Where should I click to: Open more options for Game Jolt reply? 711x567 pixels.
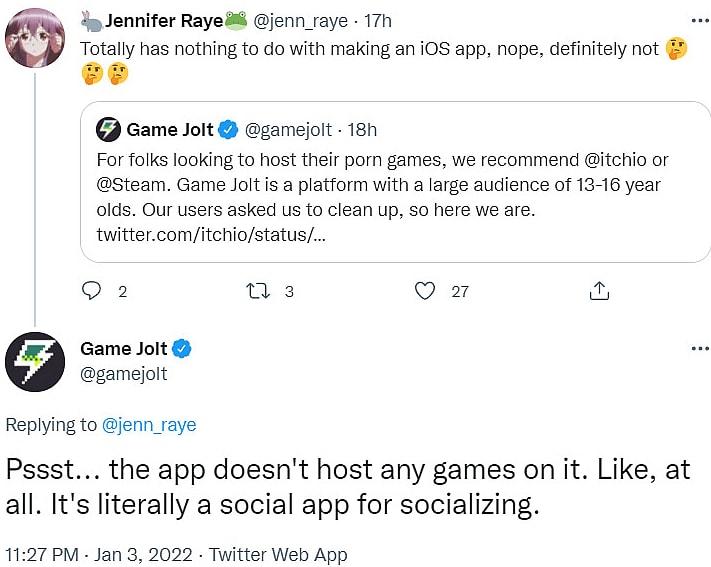click(x=698, y=349)
